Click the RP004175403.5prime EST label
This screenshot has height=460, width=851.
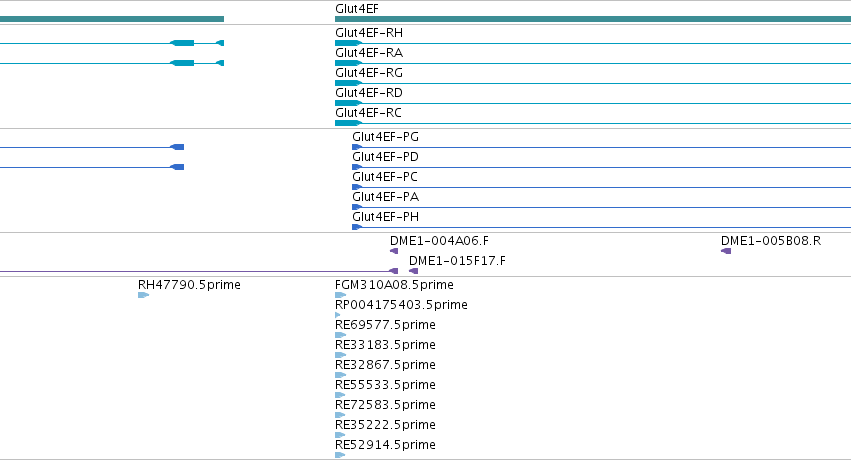coord(401,305)
